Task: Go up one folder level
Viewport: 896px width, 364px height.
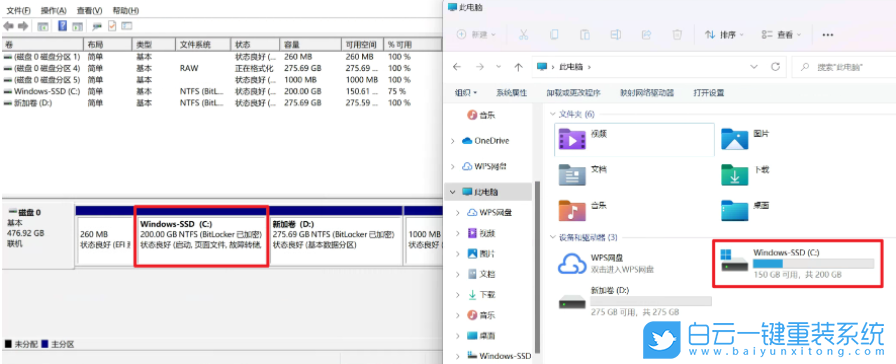Action: (518, 67)
